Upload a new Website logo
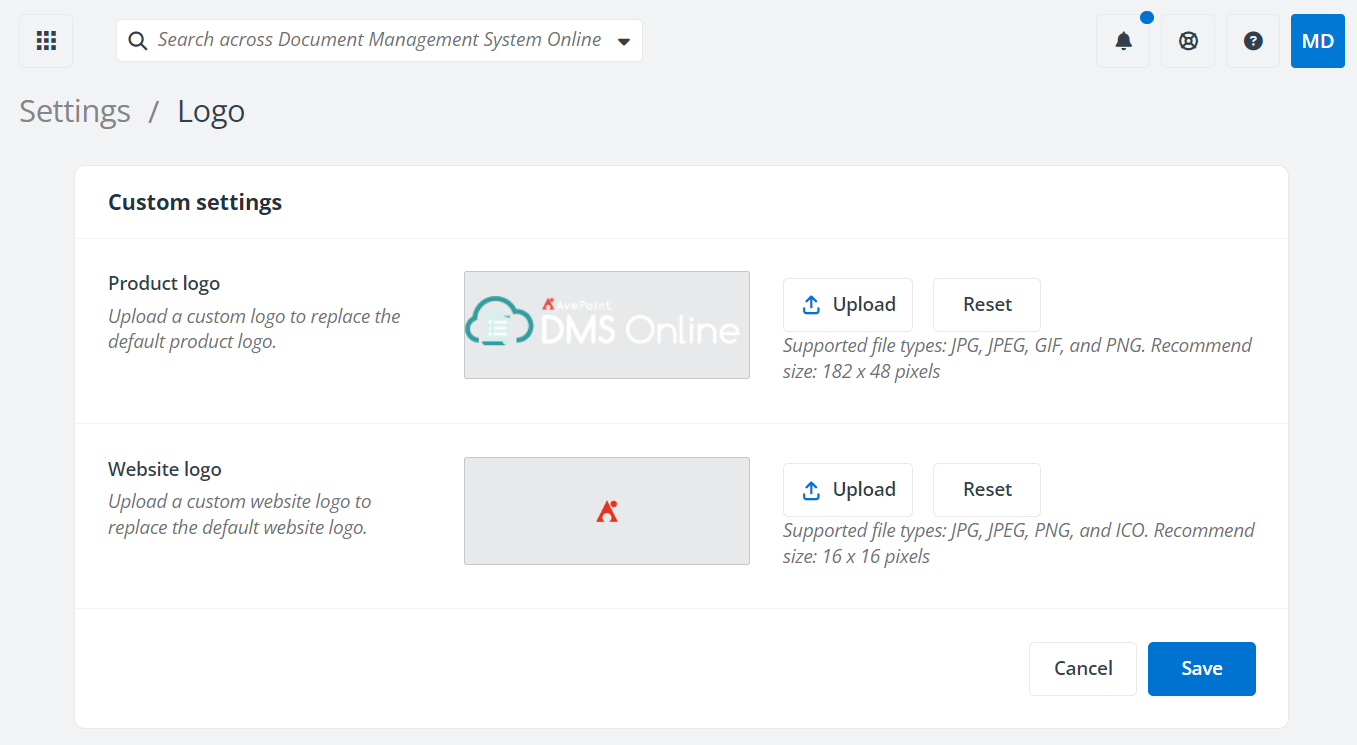 (847, 489)
